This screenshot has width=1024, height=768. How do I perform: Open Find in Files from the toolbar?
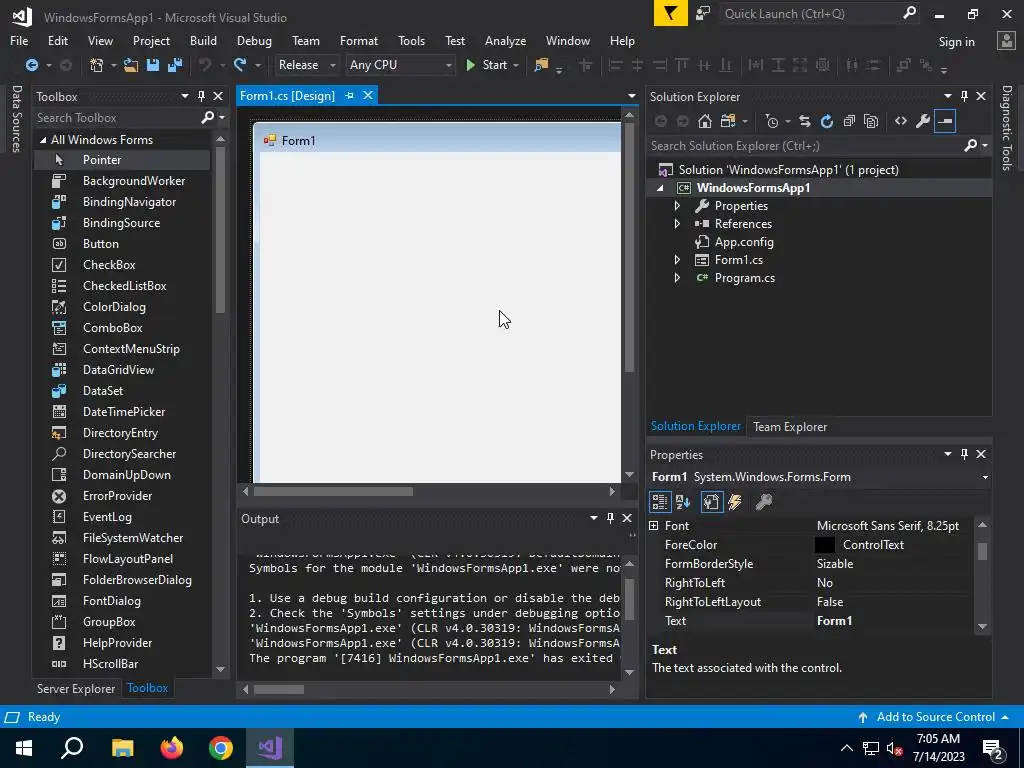pos(541,65)
